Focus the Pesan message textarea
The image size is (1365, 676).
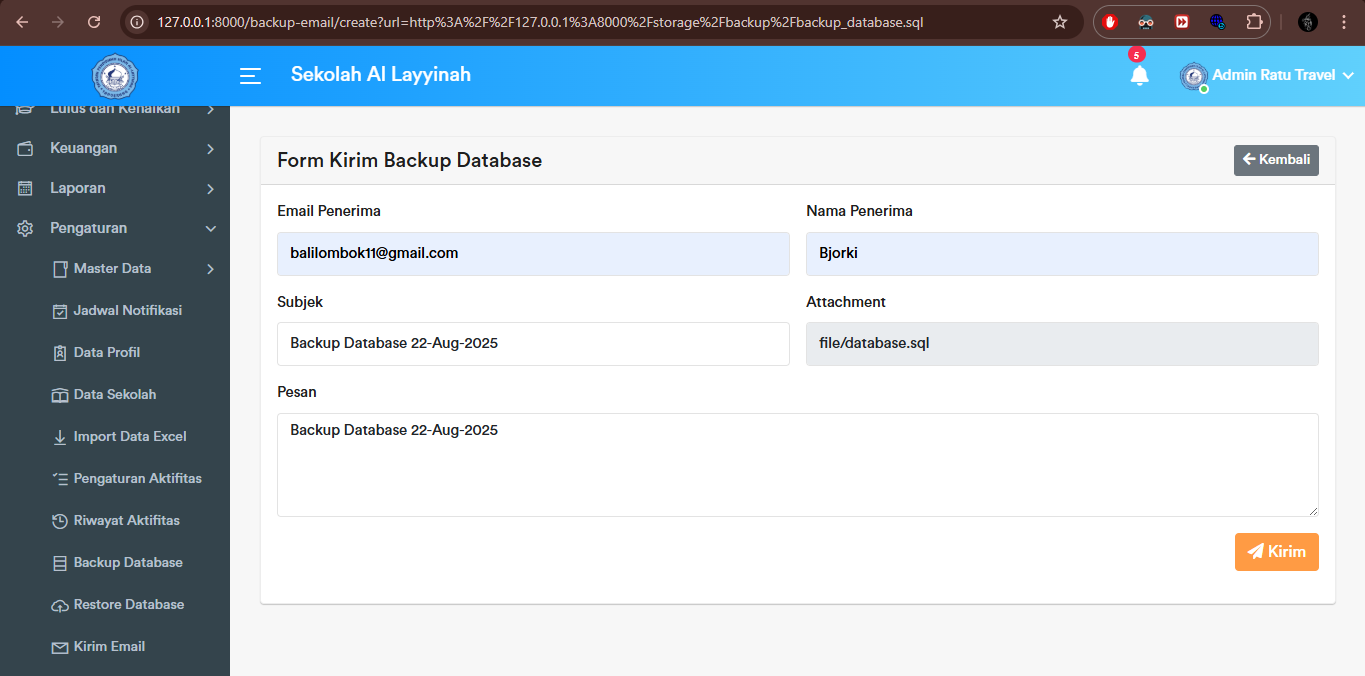(x=797, y=465)
